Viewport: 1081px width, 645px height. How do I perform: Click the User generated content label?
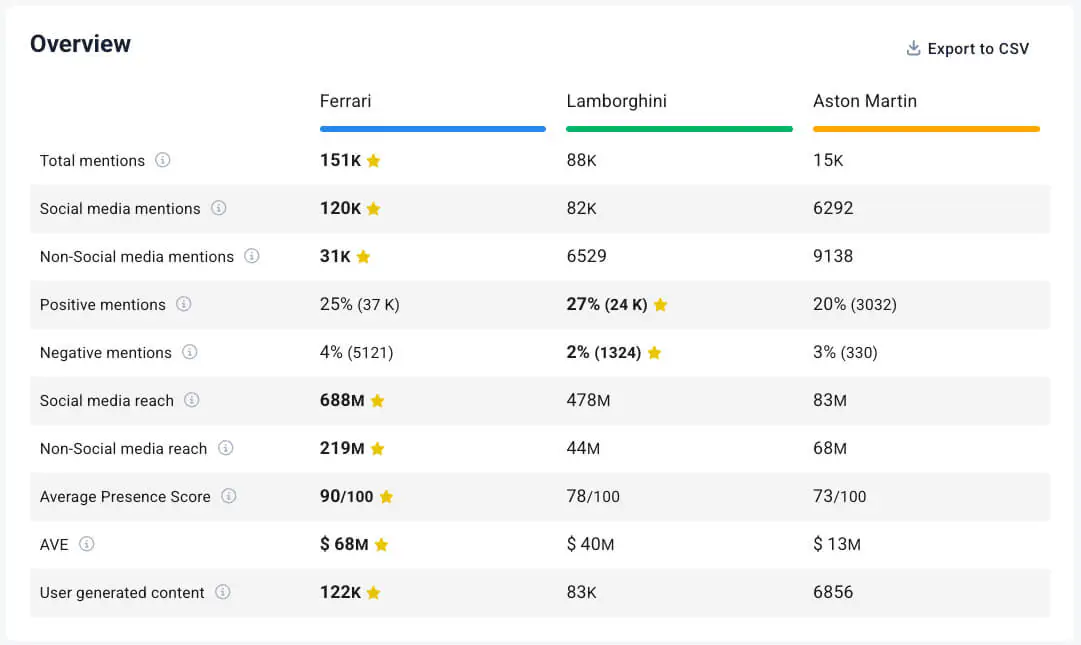[122, 593]
